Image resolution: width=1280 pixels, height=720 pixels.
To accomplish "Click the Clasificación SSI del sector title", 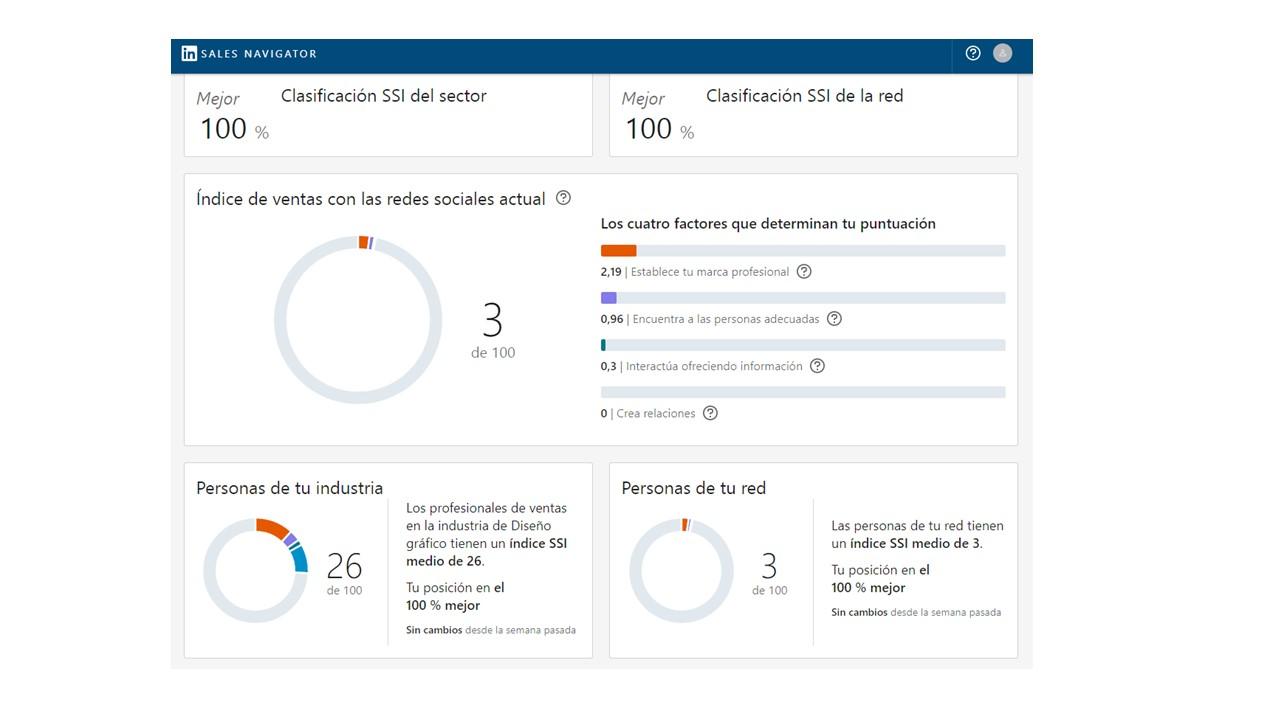I will tap(384, 96).
